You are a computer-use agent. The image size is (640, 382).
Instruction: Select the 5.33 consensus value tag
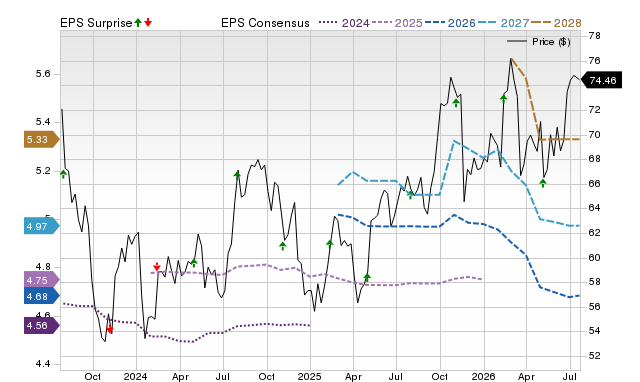[x=42, y=140]
